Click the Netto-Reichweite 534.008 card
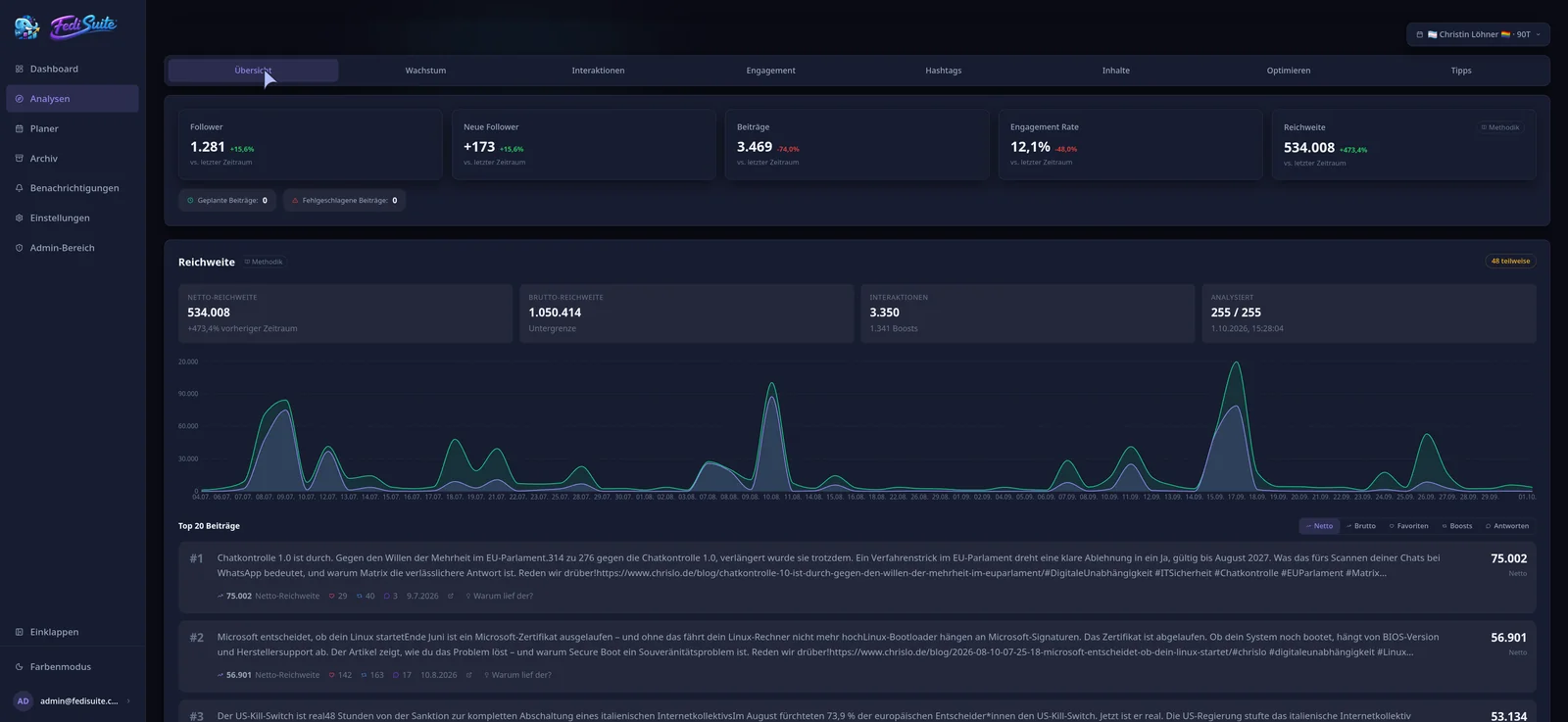Screen dimensions: 1568x722 (x=345, y=313)
